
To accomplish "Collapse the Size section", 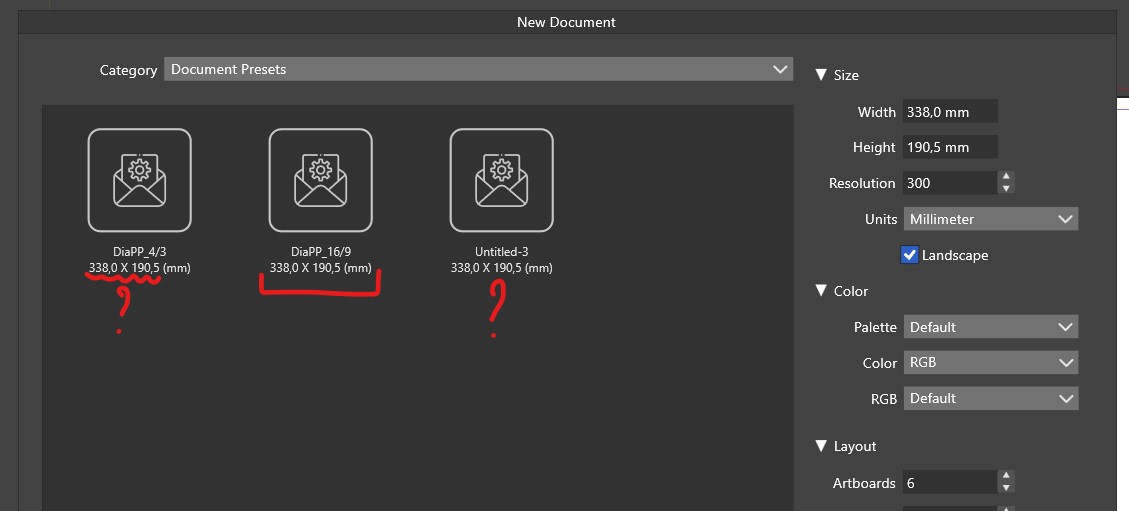I will tap(821, 75).
